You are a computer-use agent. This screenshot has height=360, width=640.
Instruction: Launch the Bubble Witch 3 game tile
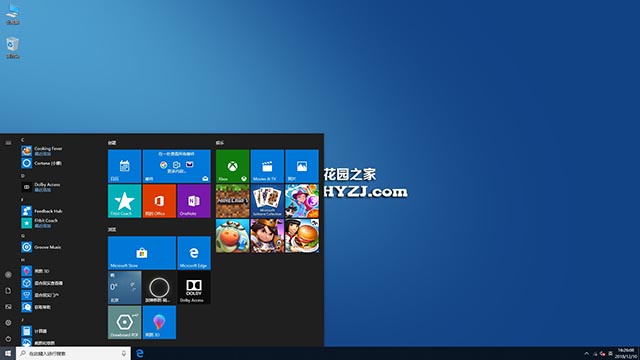click(x=302, y=201)
